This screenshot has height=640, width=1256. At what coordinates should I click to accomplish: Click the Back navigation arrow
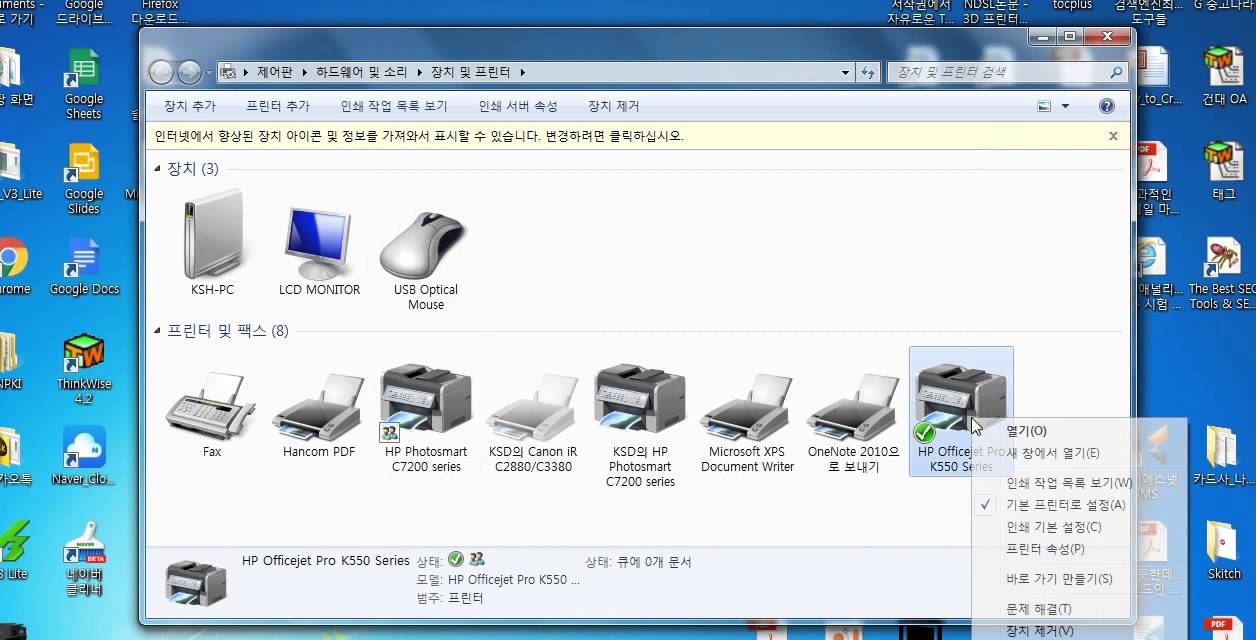(162, 72)
